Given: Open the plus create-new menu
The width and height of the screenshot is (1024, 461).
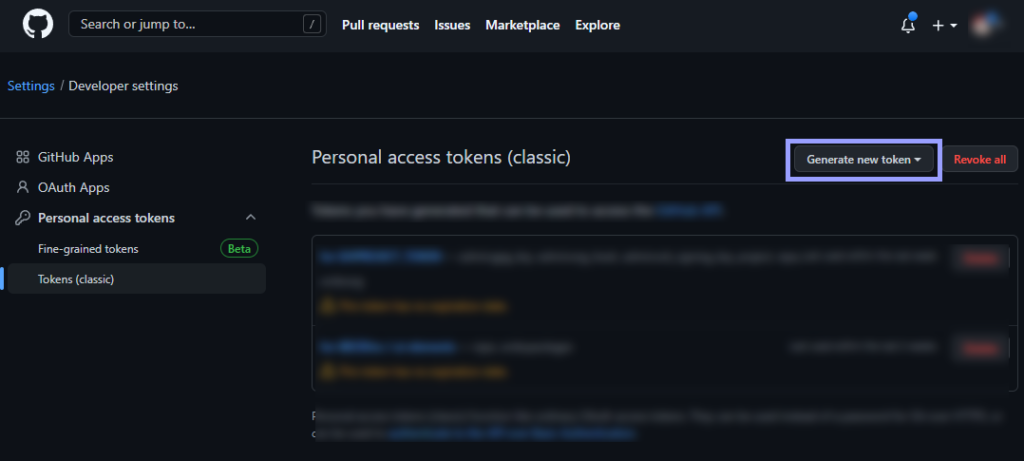Looking at the screenshot, I should [x=944, y=25].
